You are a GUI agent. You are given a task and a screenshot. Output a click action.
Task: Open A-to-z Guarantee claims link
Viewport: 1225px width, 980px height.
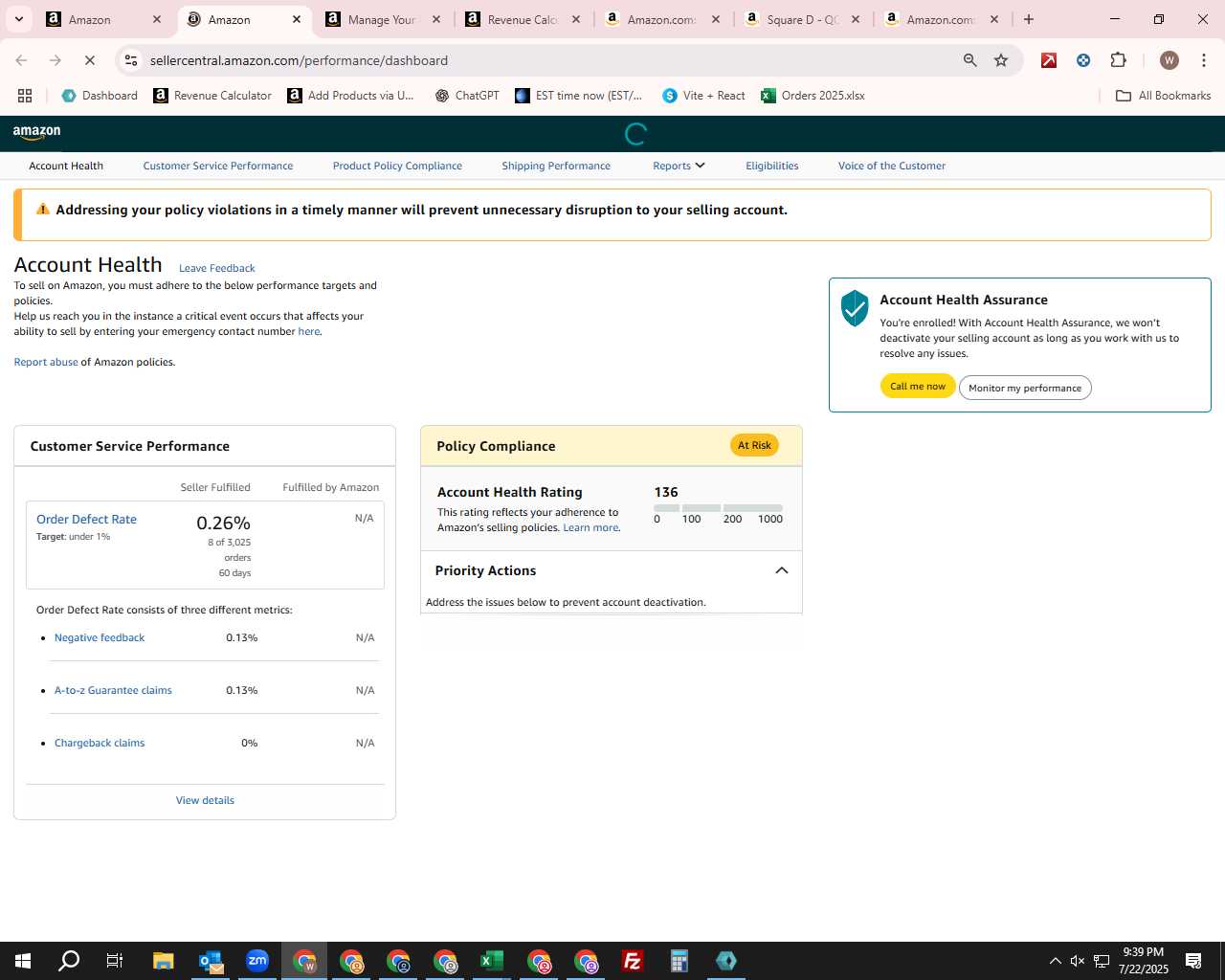click(x=113, y=690)
